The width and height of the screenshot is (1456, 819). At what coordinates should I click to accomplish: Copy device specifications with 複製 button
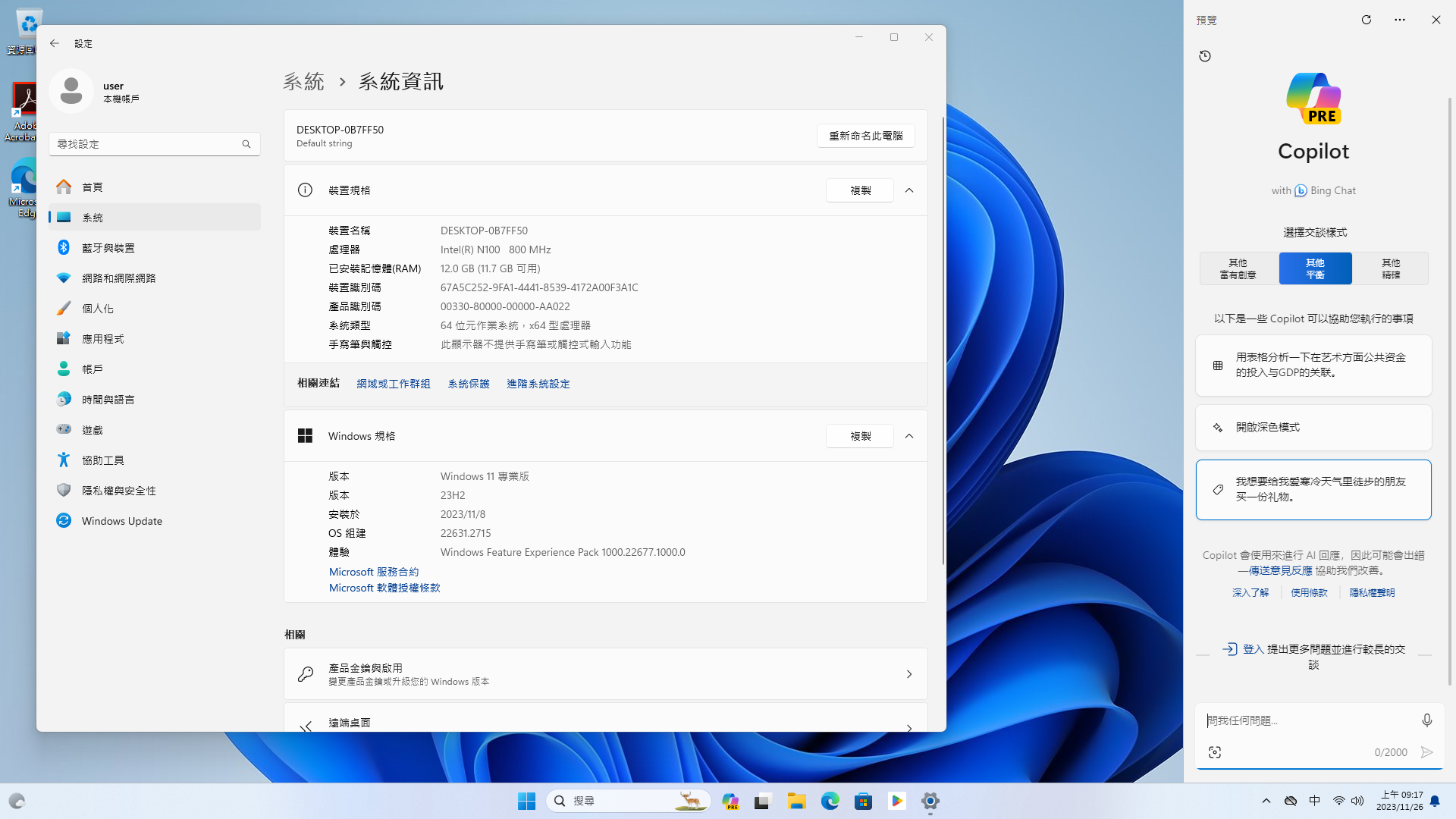pos(860,190)
